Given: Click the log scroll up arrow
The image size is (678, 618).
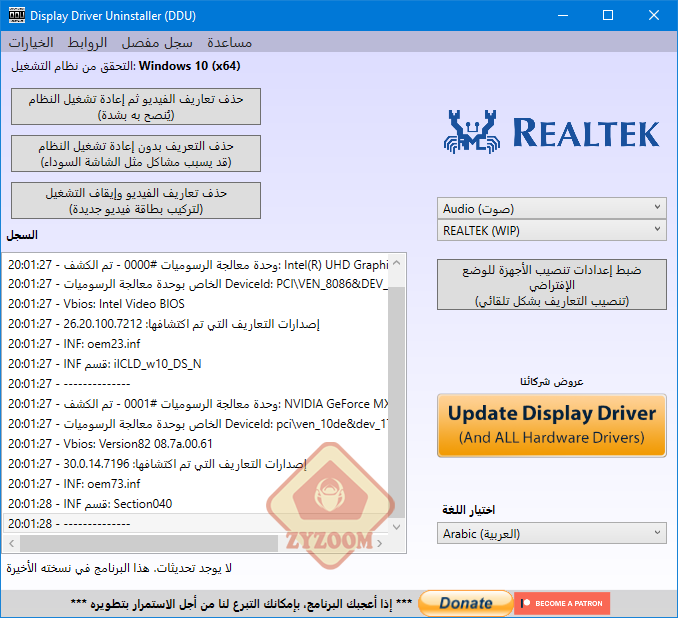Looking at the screenshot, I should tap(397, 263).
